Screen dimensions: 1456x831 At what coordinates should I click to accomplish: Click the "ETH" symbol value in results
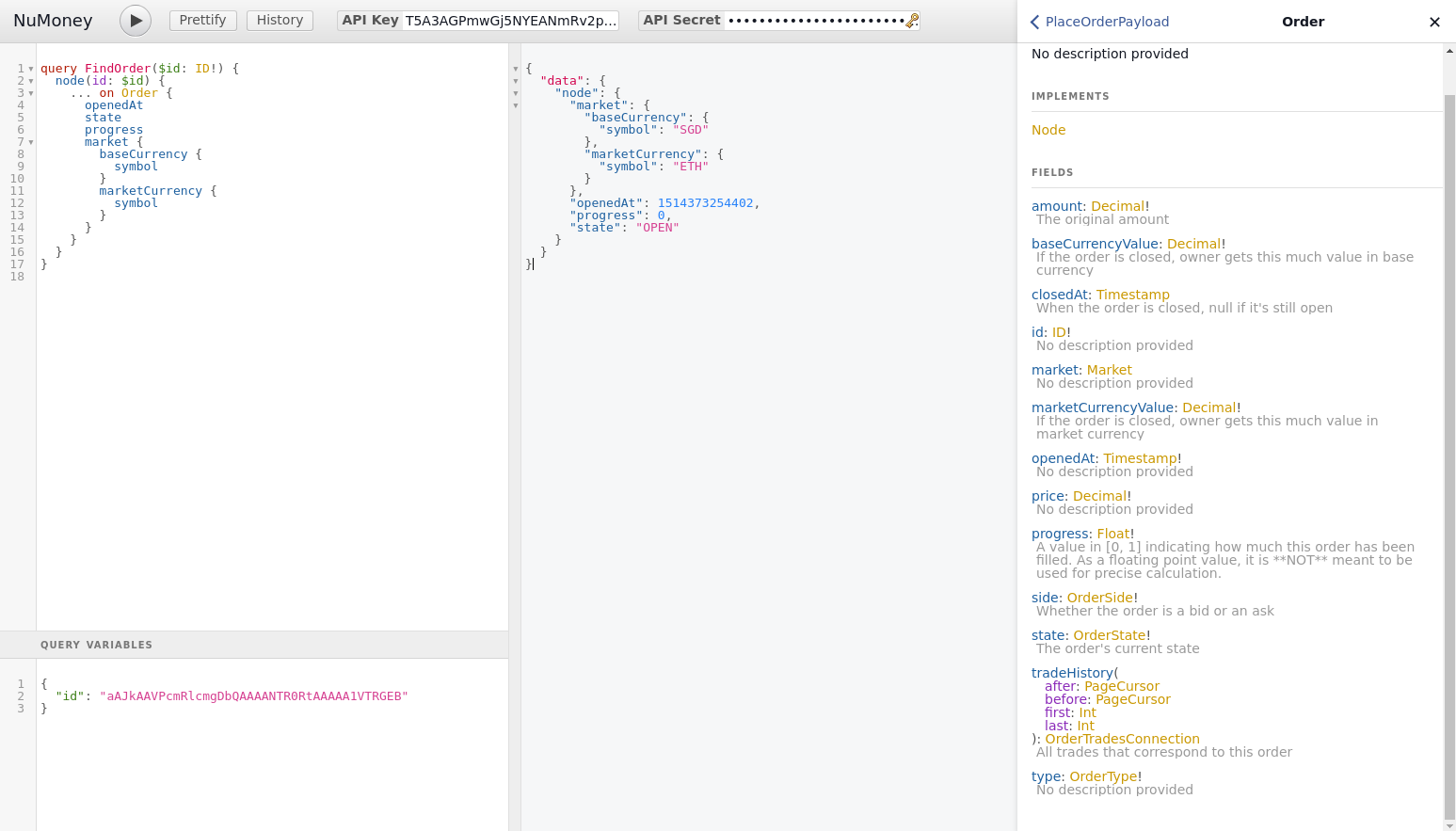pos(690,167)
